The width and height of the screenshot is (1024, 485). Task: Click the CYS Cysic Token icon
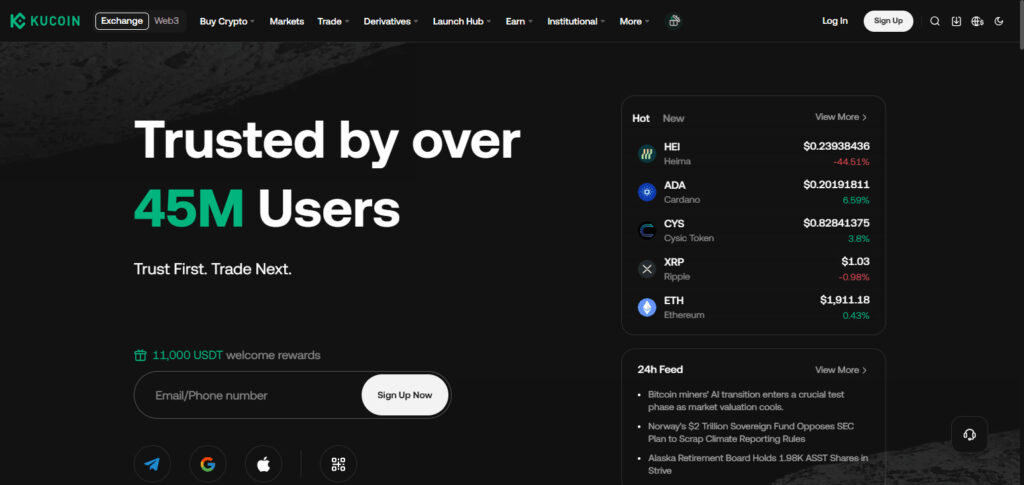tap(647, 230)
